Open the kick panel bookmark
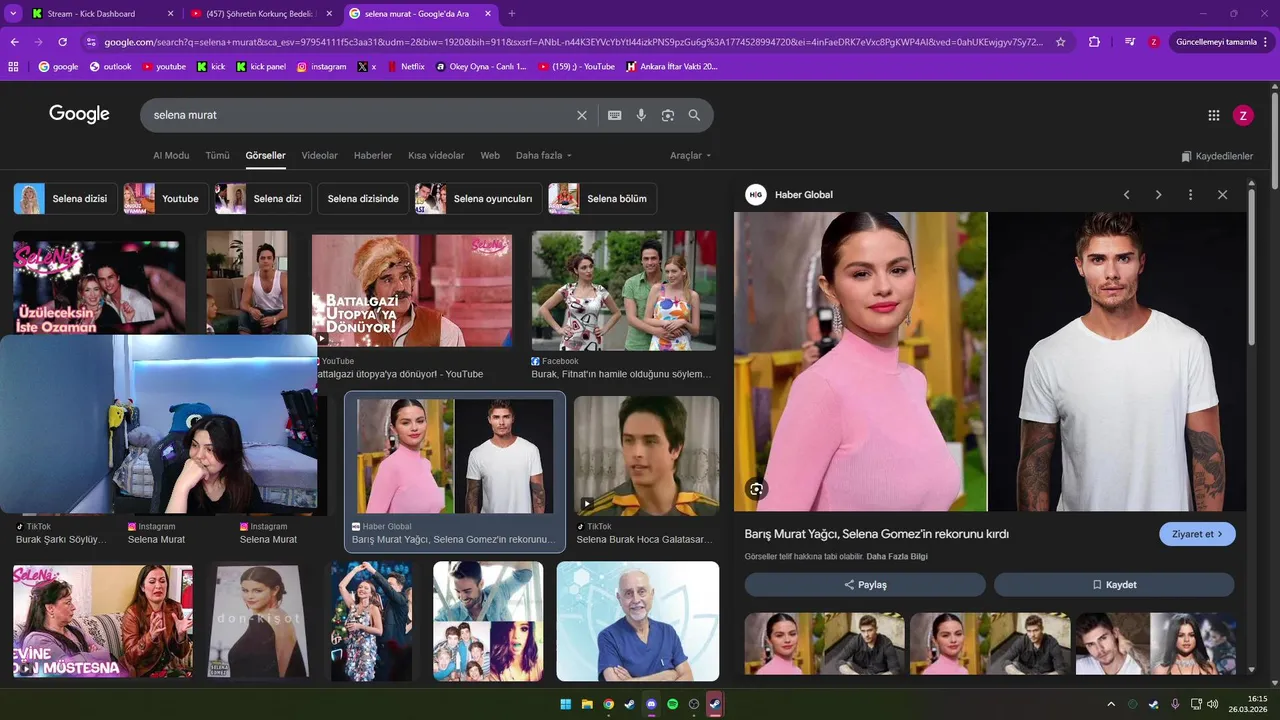The width and height of the screenshot is (1280, 720). 261,67
